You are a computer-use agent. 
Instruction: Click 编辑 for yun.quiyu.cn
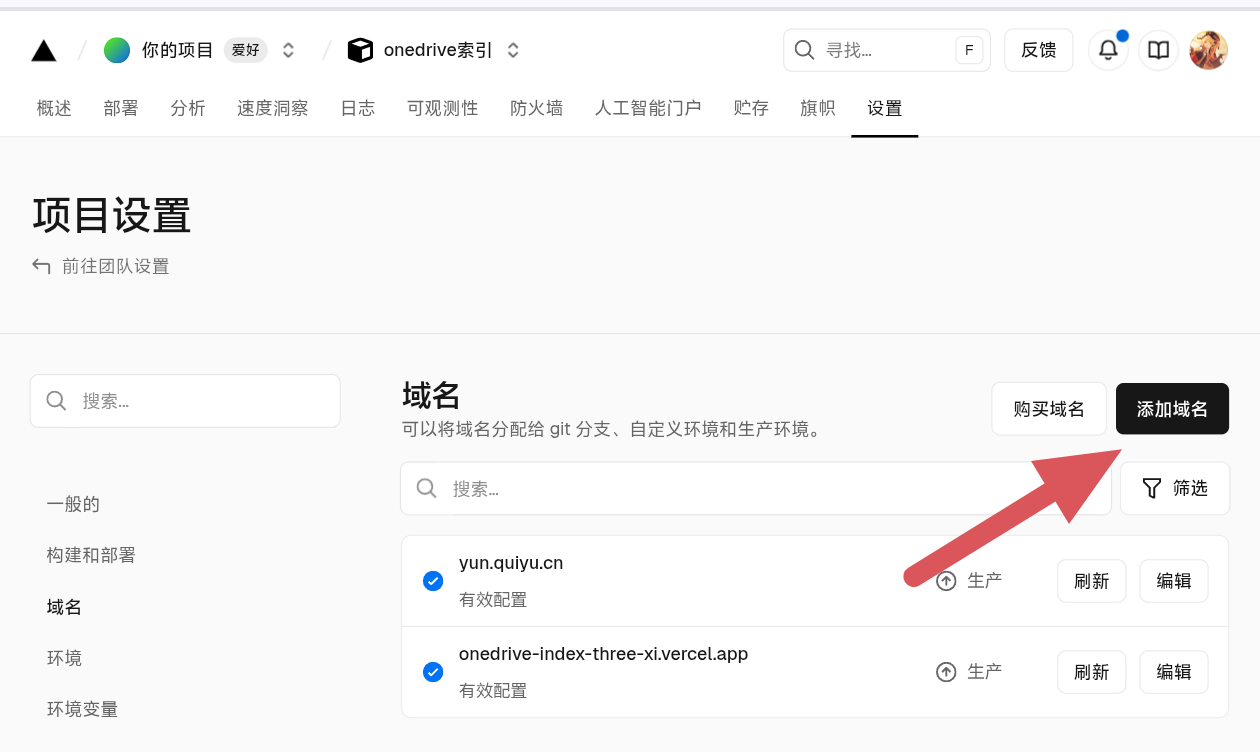[1174, 580]
